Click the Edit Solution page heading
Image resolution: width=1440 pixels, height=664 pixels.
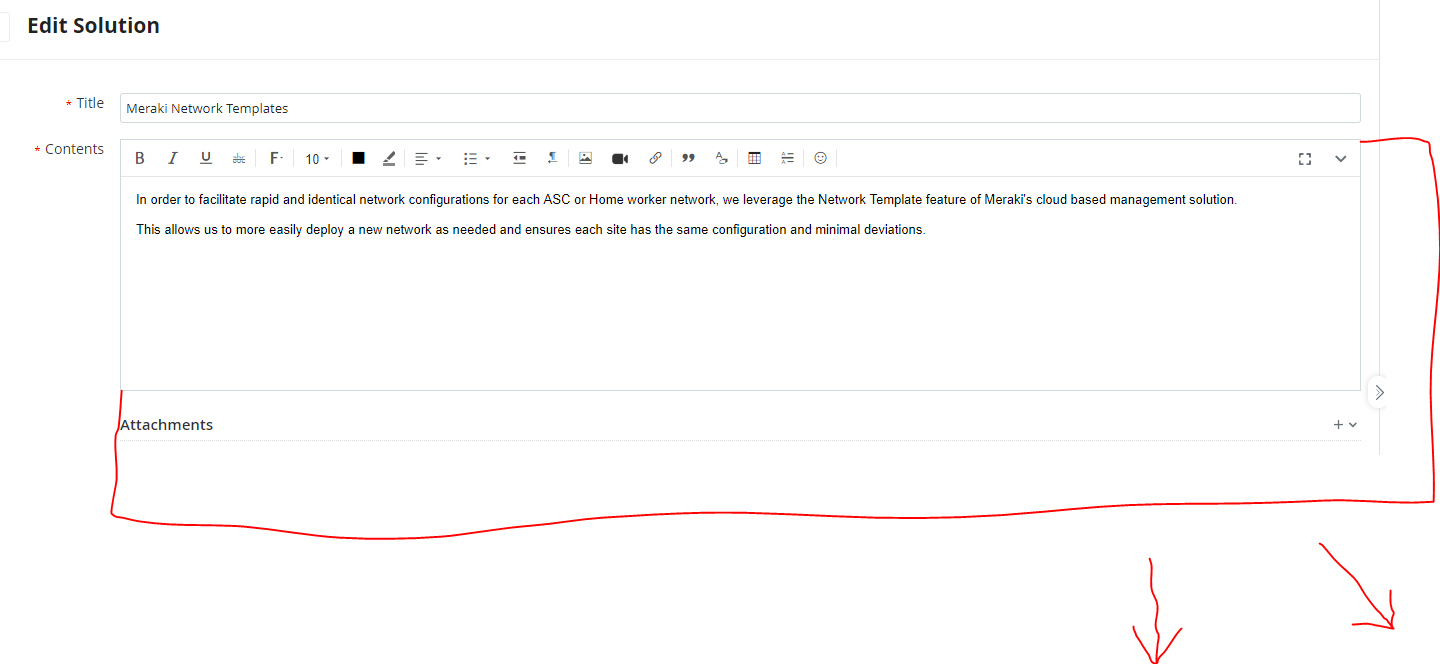click(93, 26)
